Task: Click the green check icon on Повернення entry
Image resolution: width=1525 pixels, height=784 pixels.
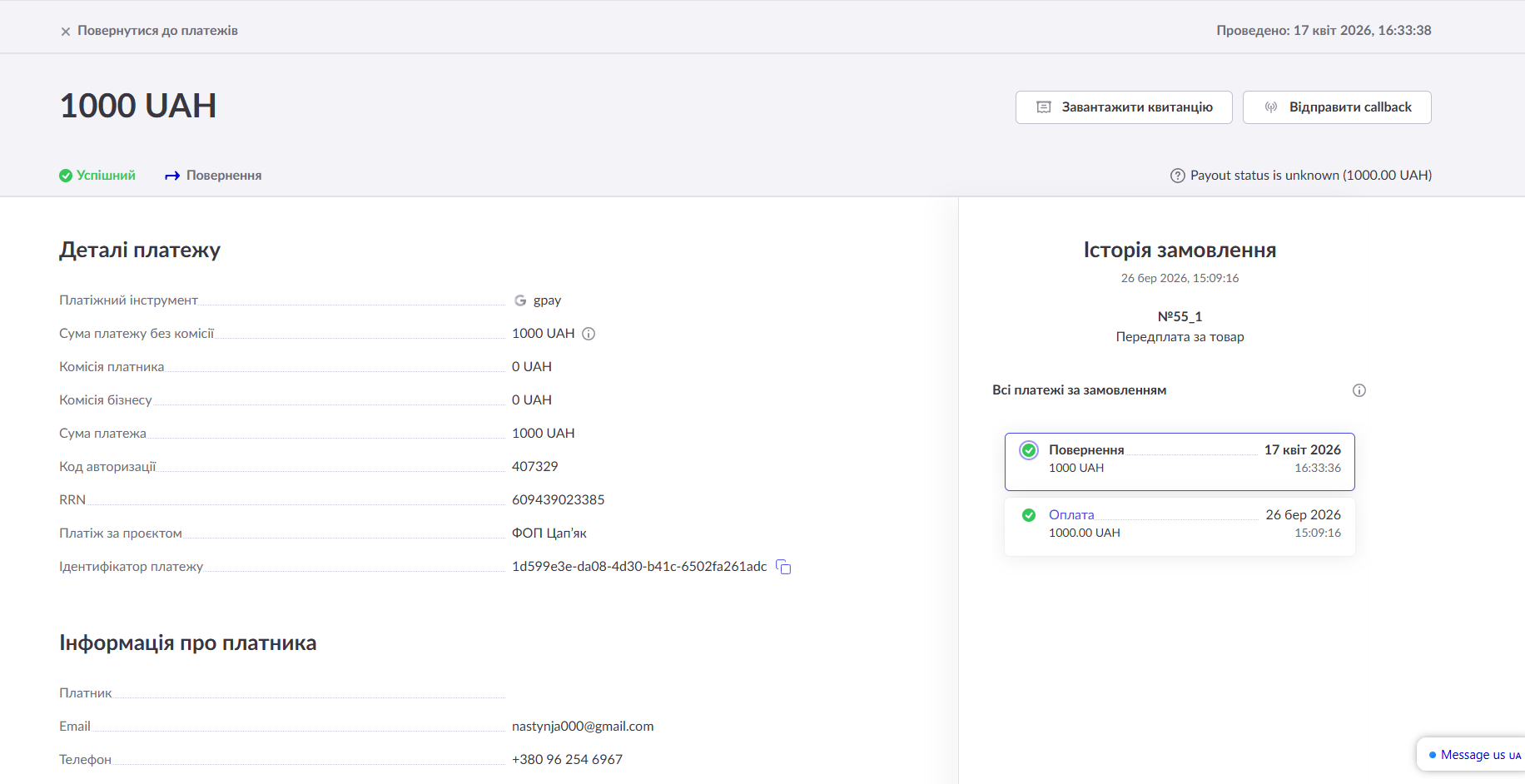Action: point(1029,450)
